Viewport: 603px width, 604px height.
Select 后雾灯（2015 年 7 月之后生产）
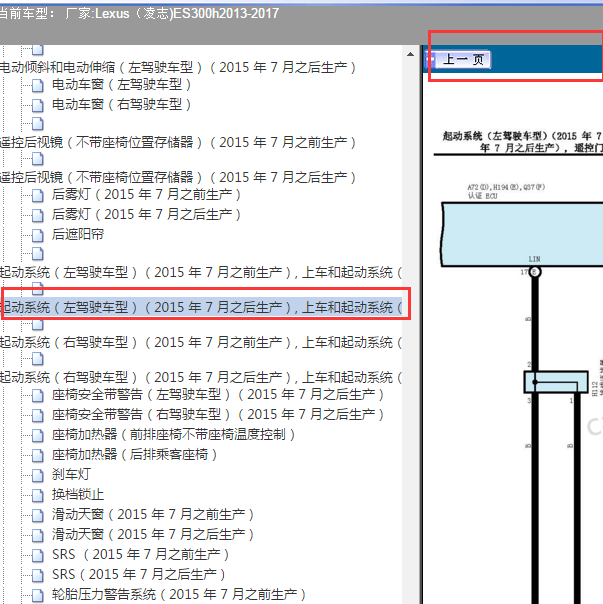(146, 215)
